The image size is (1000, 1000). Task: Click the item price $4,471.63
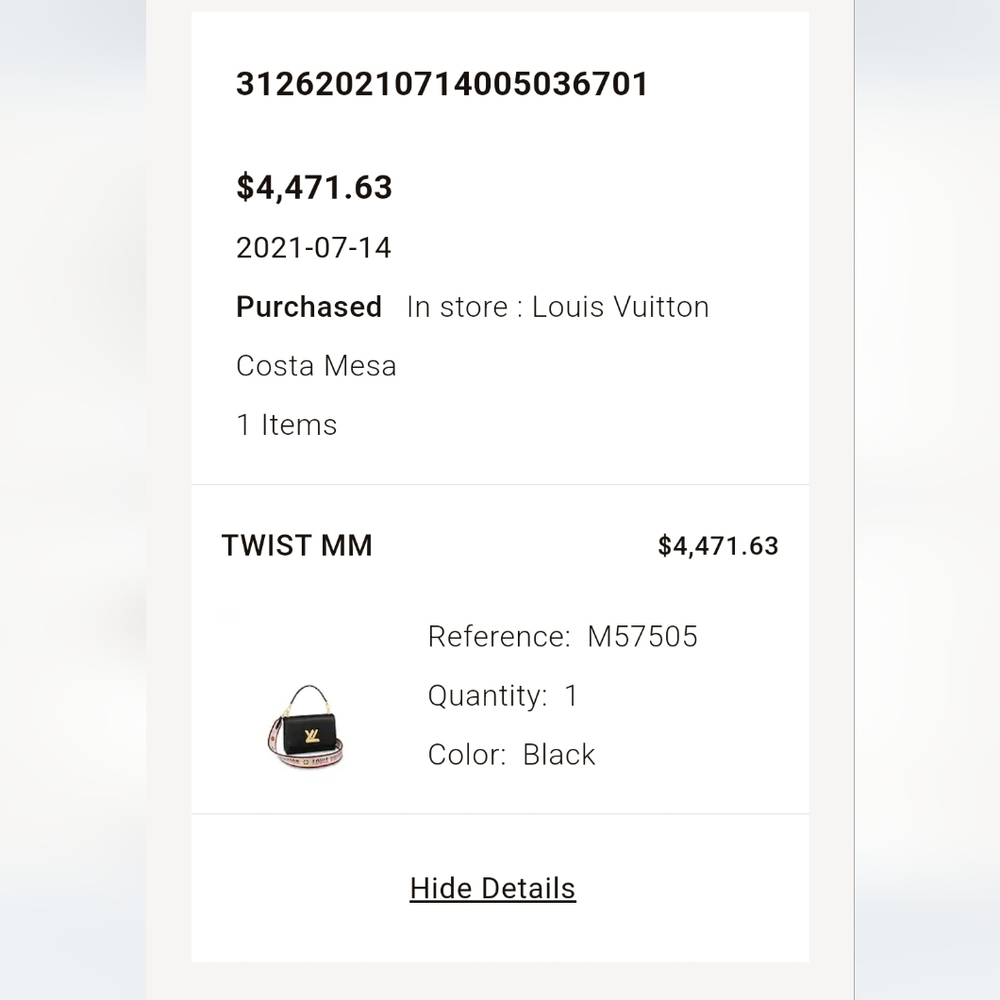718,546
